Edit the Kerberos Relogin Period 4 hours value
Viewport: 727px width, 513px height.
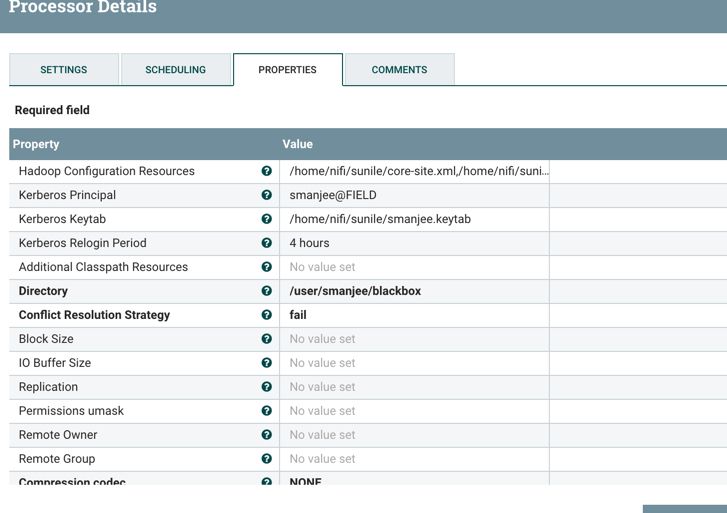click(x=412, y=243)
